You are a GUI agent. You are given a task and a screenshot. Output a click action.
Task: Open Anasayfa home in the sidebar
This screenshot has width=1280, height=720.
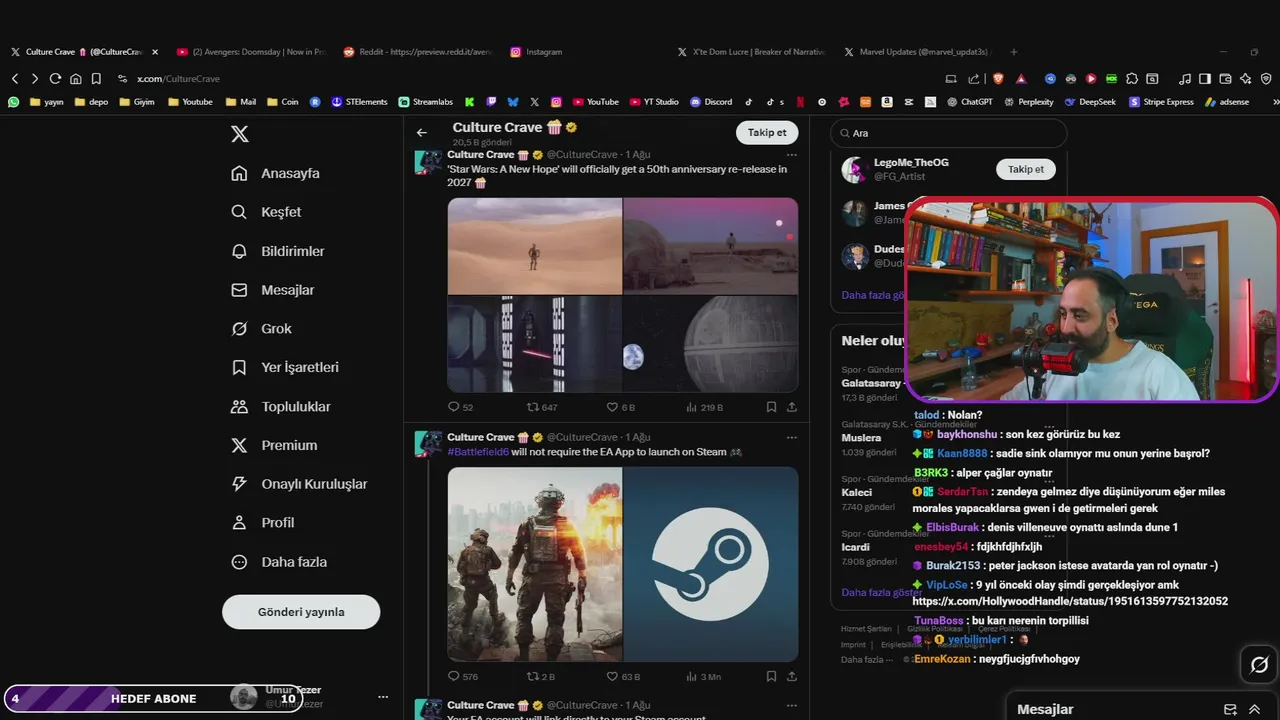(x=276, y=173)
